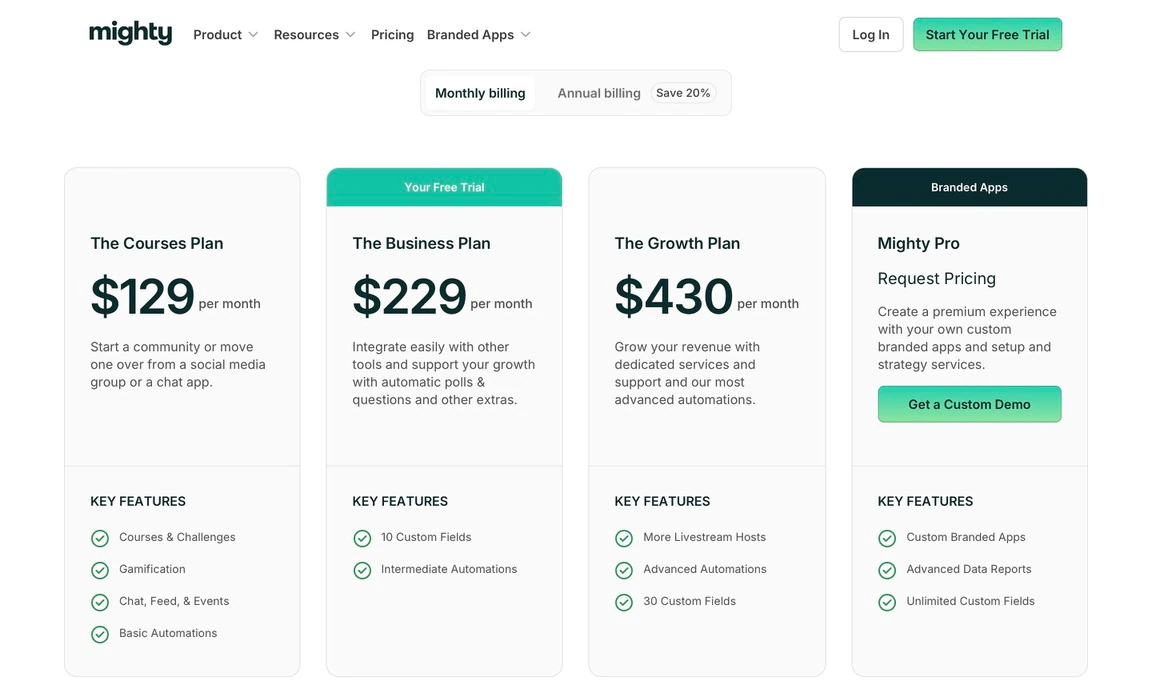This screenshot has width=1152, height=681.
Task: Click Courses & Challenges feature text
Action: [x=177, y=537]
